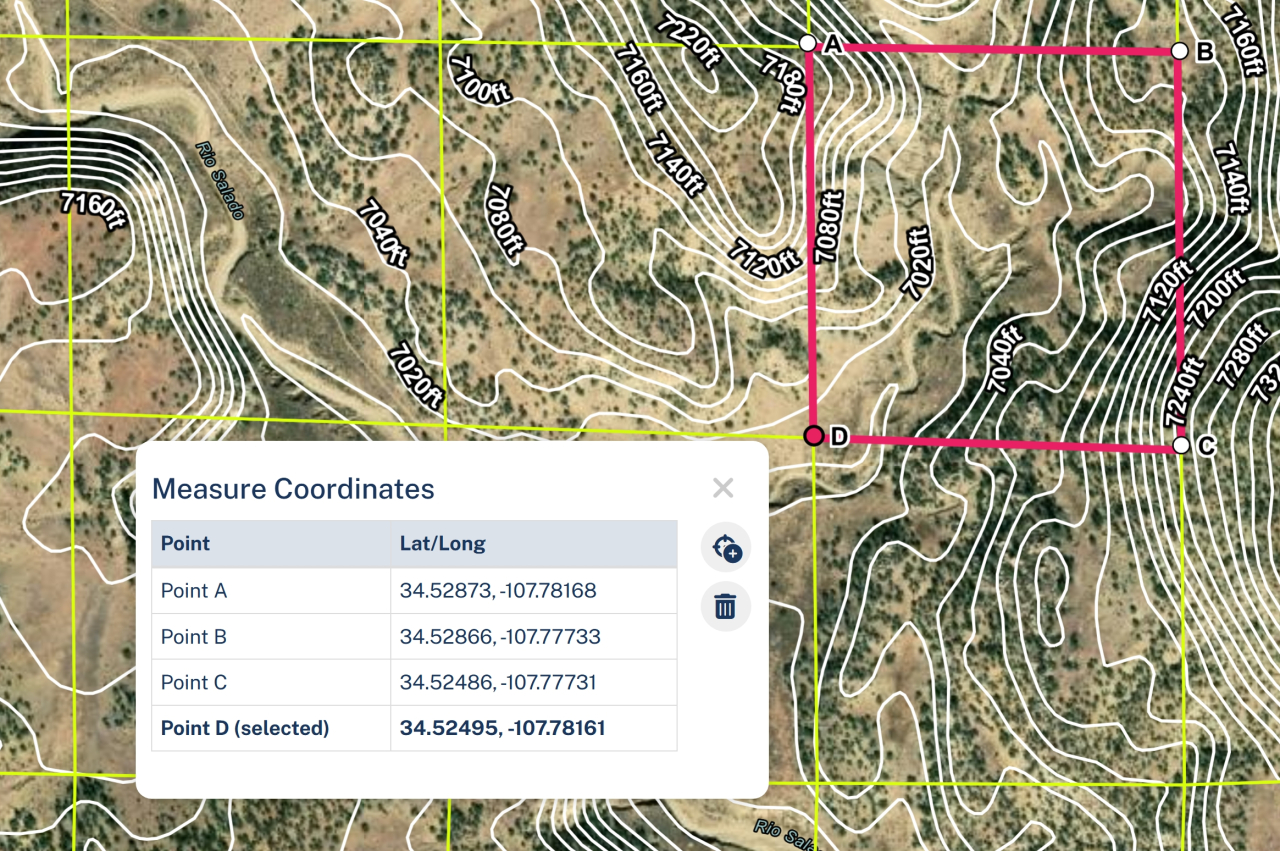Click Point D coordinates 34.52495, -107.78161
1280x851 pixels.
503,728
